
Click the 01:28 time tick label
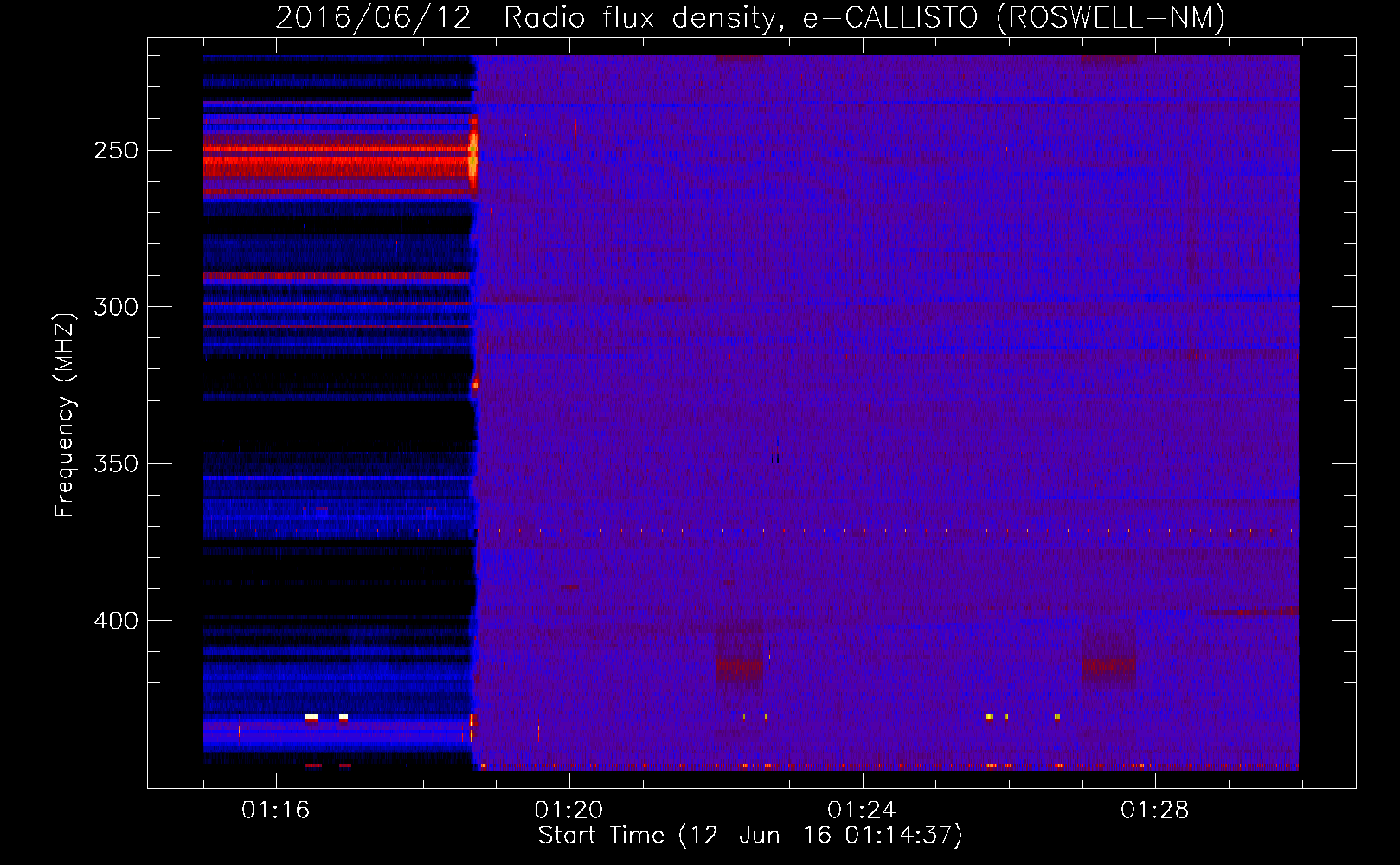[x=1155, y=811]
